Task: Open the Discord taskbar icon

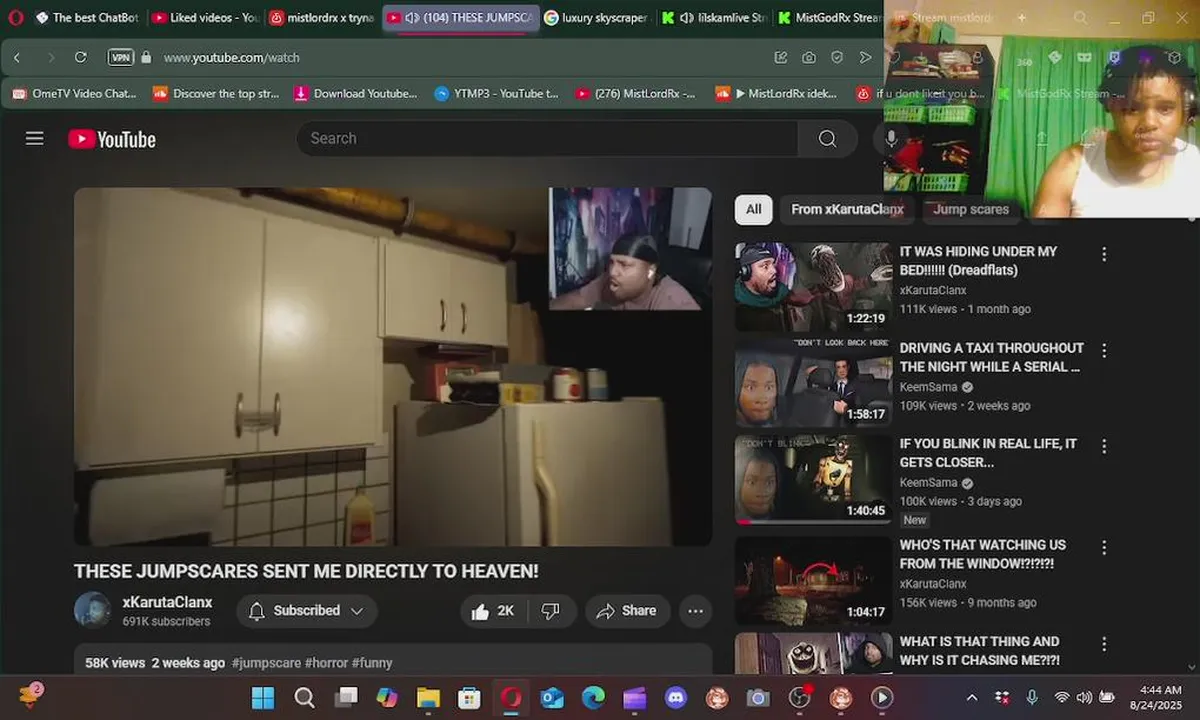Action: click(676, 697)
